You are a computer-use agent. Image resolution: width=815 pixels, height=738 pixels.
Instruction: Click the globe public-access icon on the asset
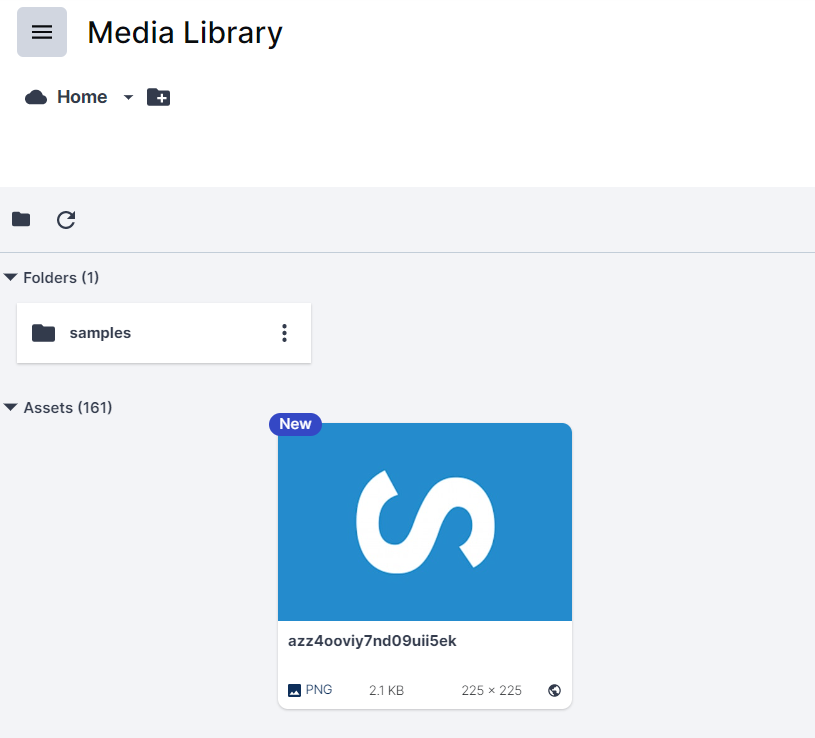(x=555, y=690)
